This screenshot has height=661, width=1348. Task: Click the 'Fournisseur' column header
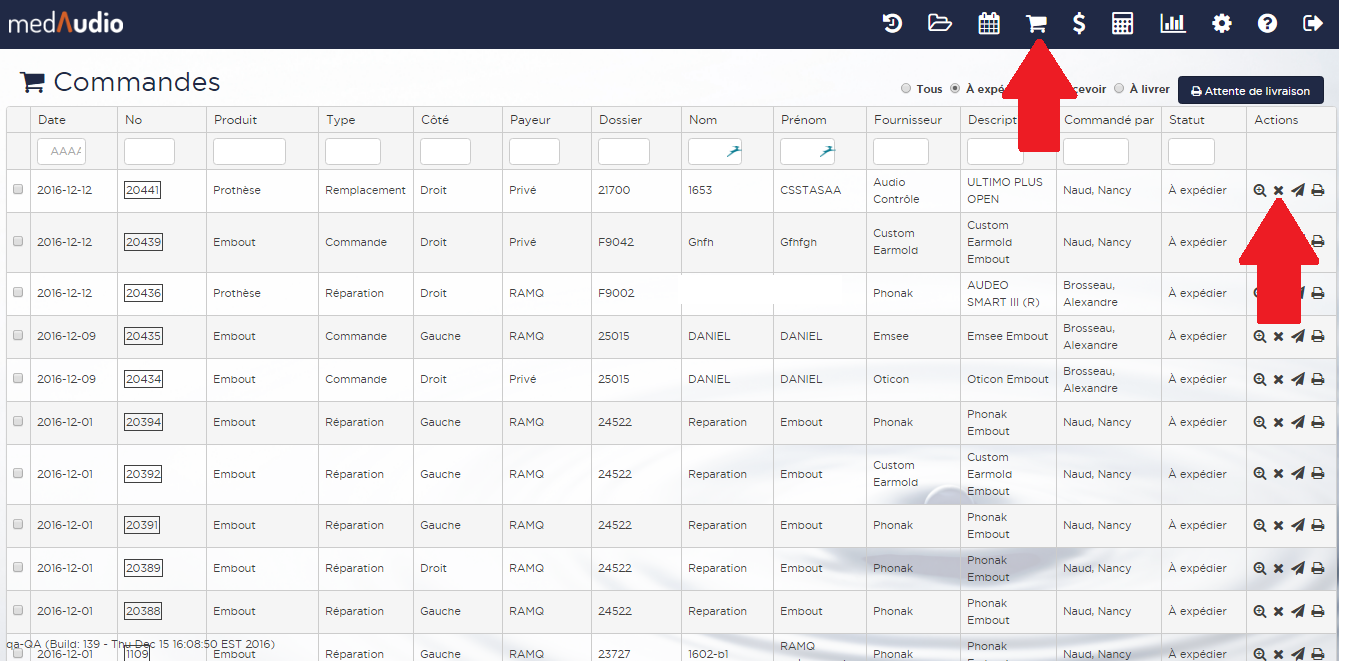907,120
